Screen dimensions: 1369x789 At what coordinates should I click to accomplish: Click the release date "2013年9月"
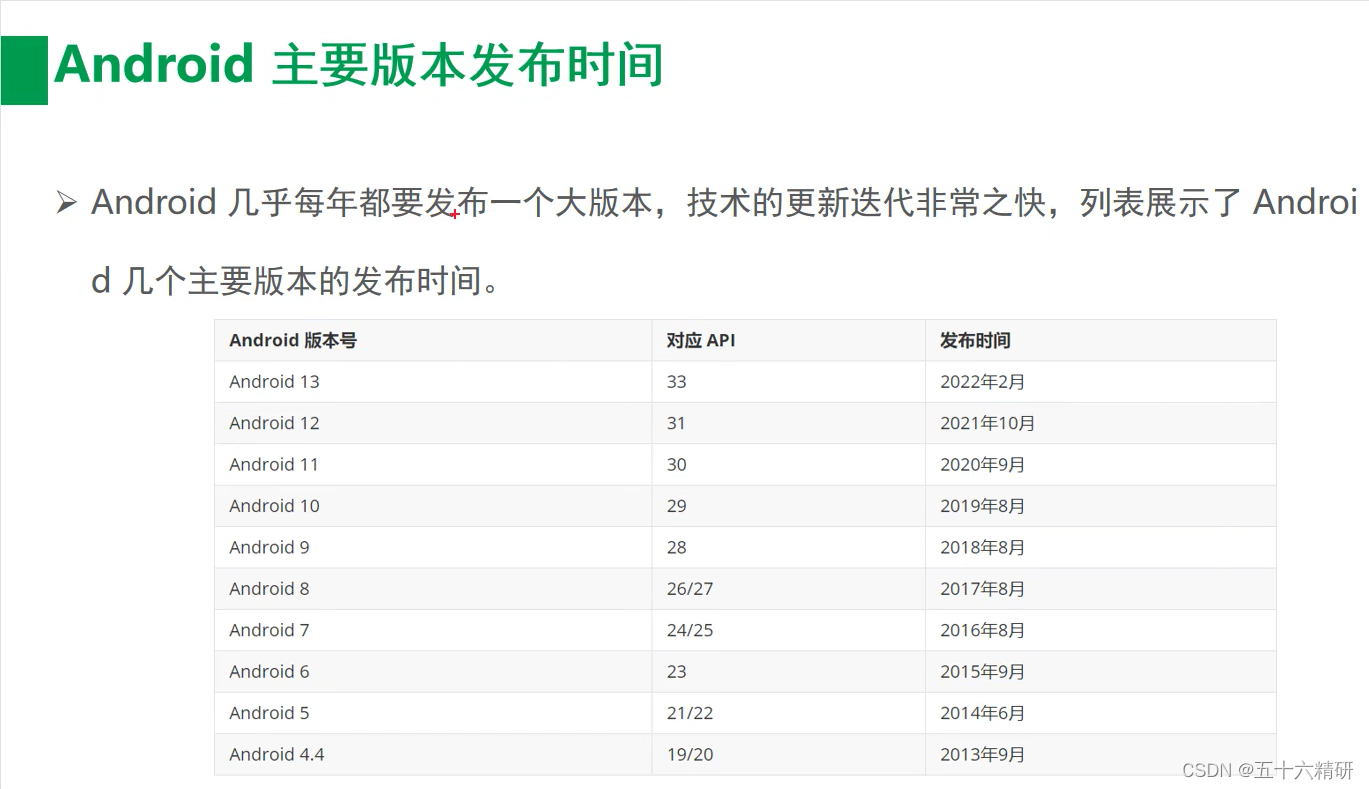tap(983, 755)
